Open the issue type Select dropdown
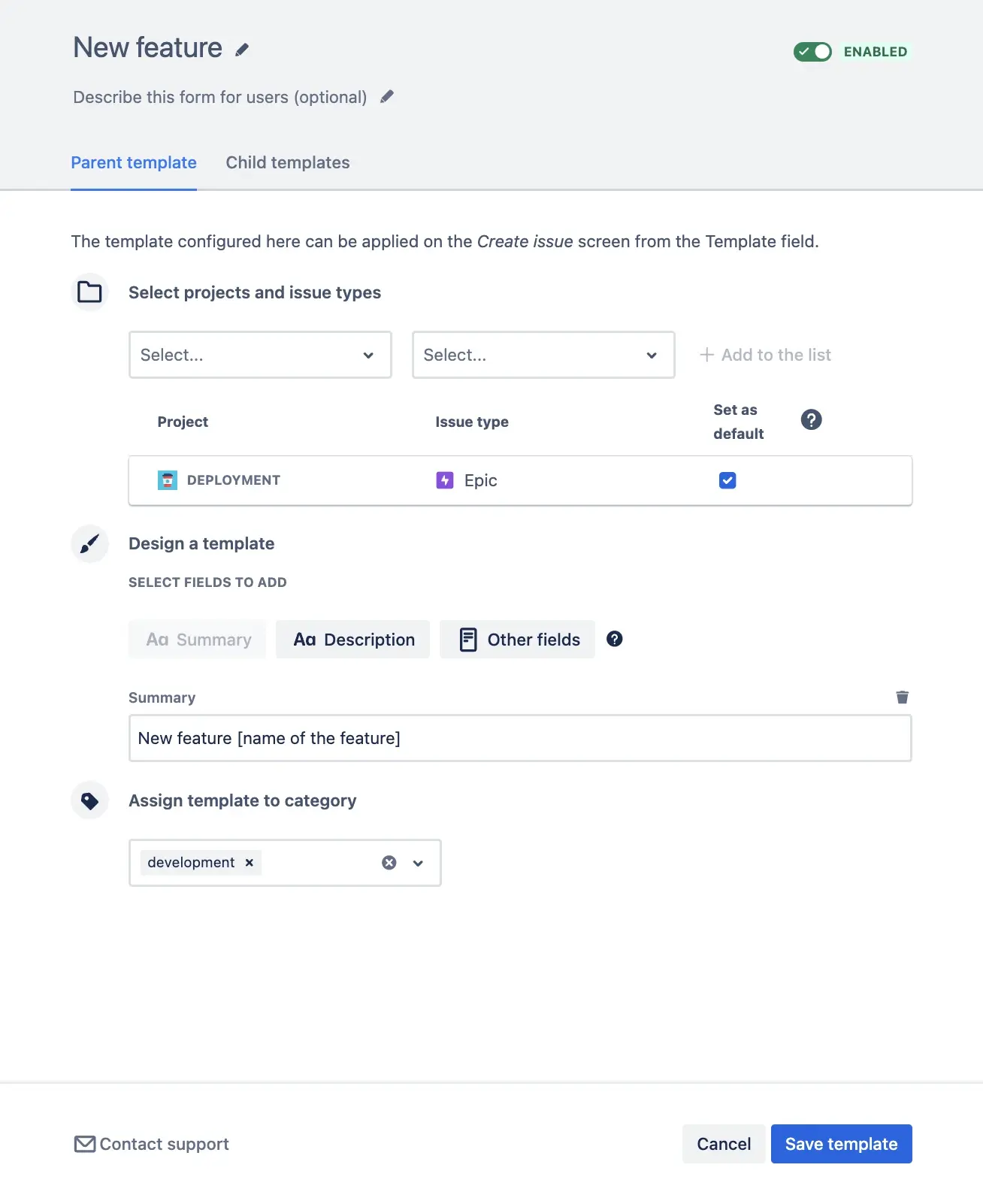Viewport: 983px width, 1204px height. tap(543, 355)
